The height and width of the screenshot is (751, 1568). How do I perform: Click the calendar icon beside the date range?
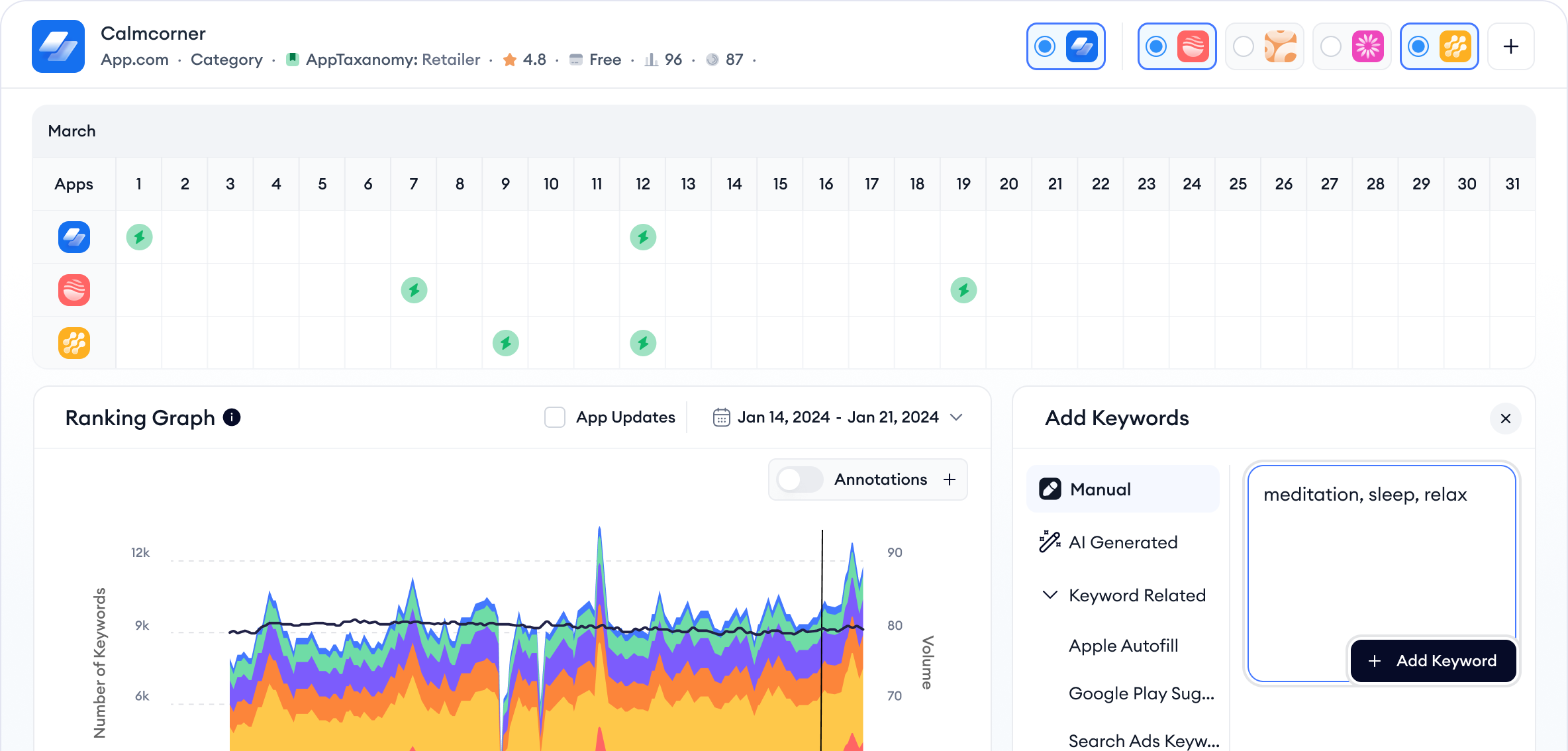(x=720, y=417)
